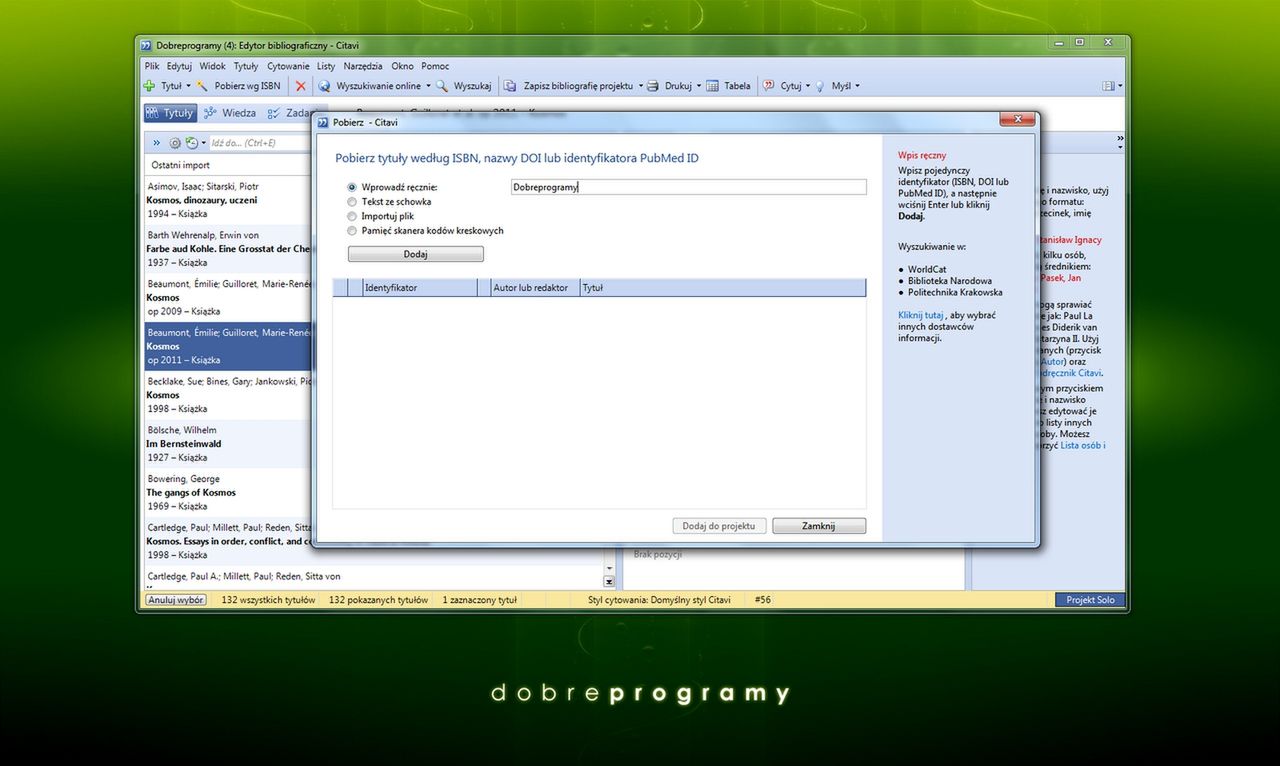The height and width of the screenshot is (766, 1280).
Task: Select Asimov Kosmos, dinozaury, uczeni entry
Action: [228, 200]
